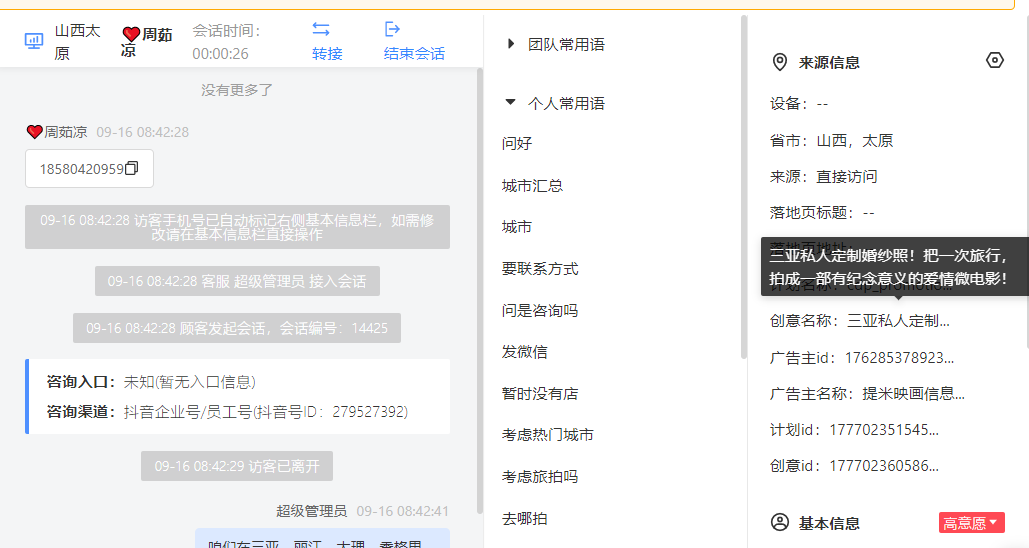Choose the 暂时没有店 quick phrase

(540, 394)
